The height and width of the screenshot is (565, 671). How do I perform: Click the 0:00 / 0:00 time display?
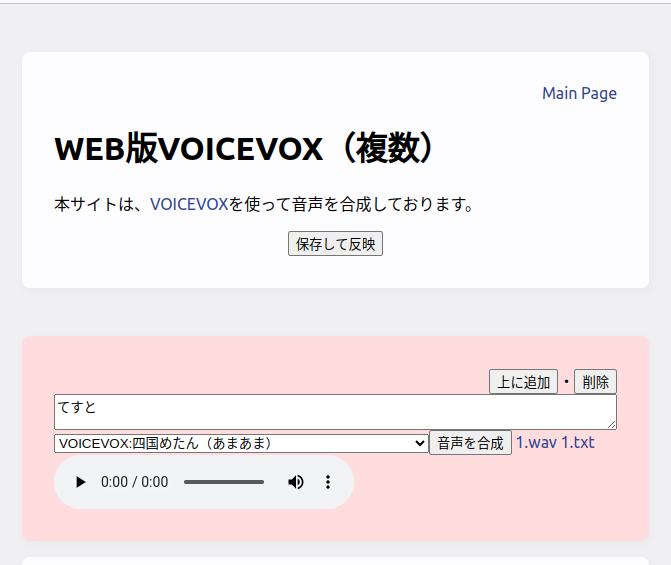[135, 482]
